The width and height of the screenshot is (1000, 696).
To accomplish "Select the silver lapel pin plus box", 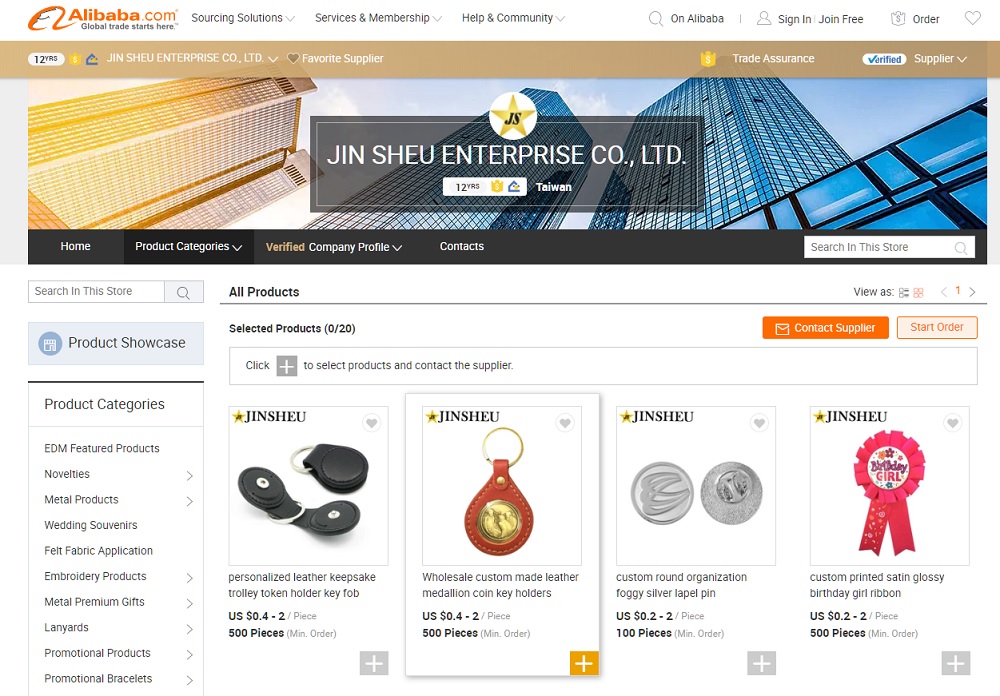I will (x=761, y=663).
